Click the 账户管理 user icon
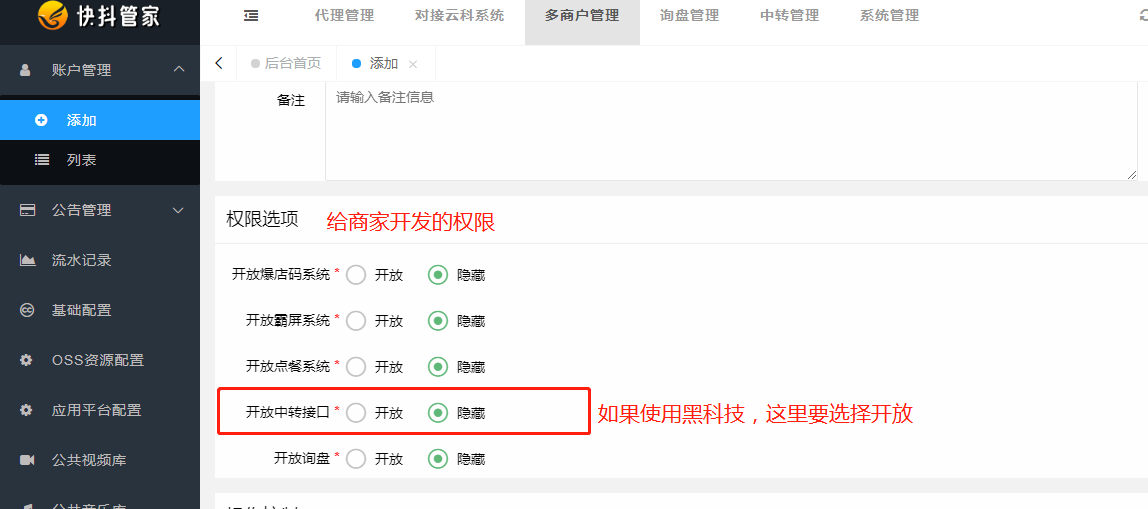 click(x=26, y=70)
